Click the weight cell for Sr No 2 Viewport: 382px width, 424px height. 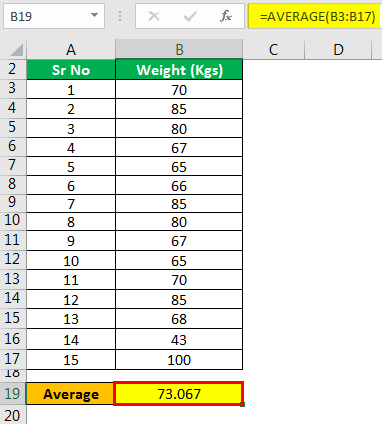tap(179, 109)
